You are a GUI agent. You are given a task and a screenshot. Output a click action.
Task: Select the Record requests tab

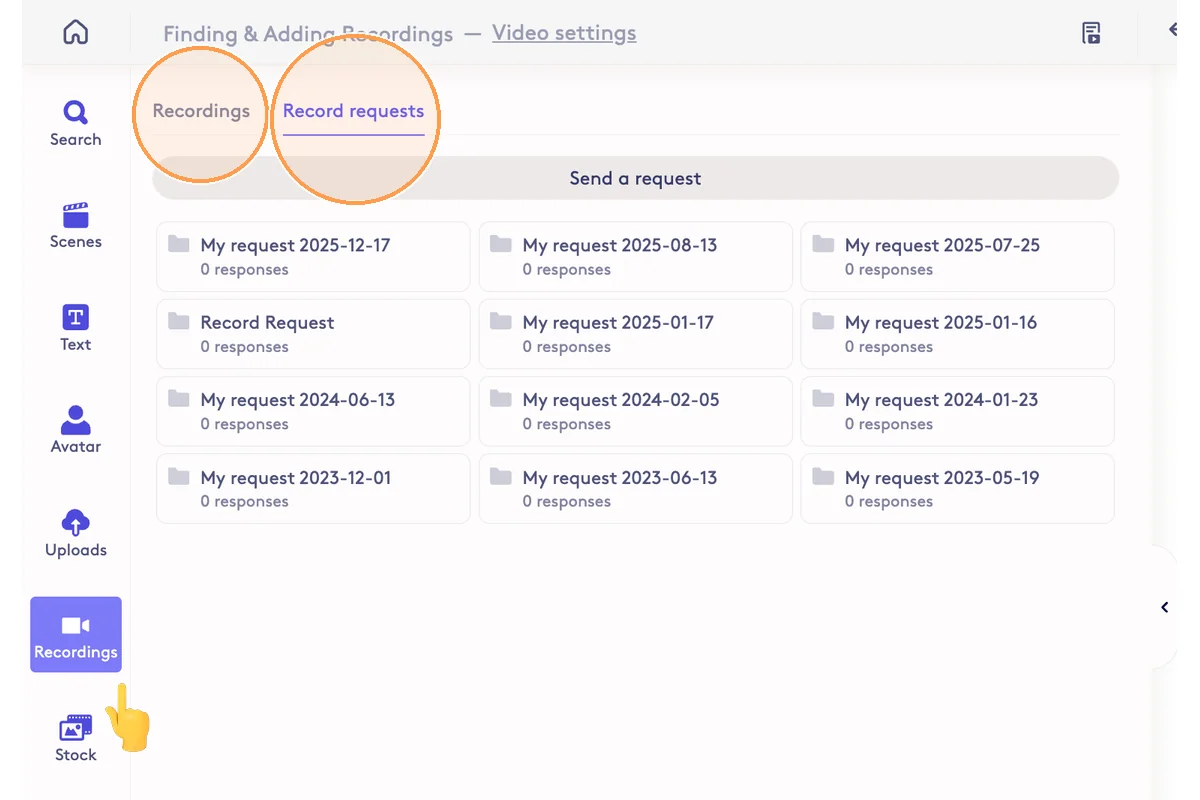click(353, 111)
